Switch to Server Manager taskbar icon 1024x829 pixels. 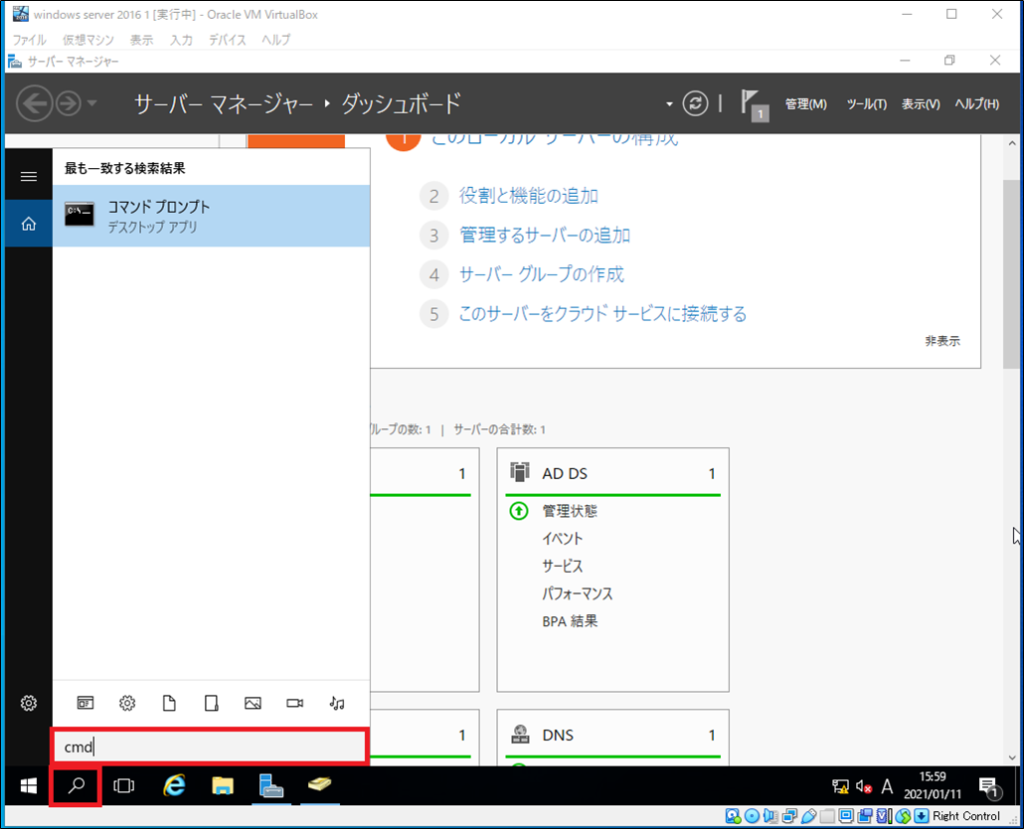tap(271, 785)
